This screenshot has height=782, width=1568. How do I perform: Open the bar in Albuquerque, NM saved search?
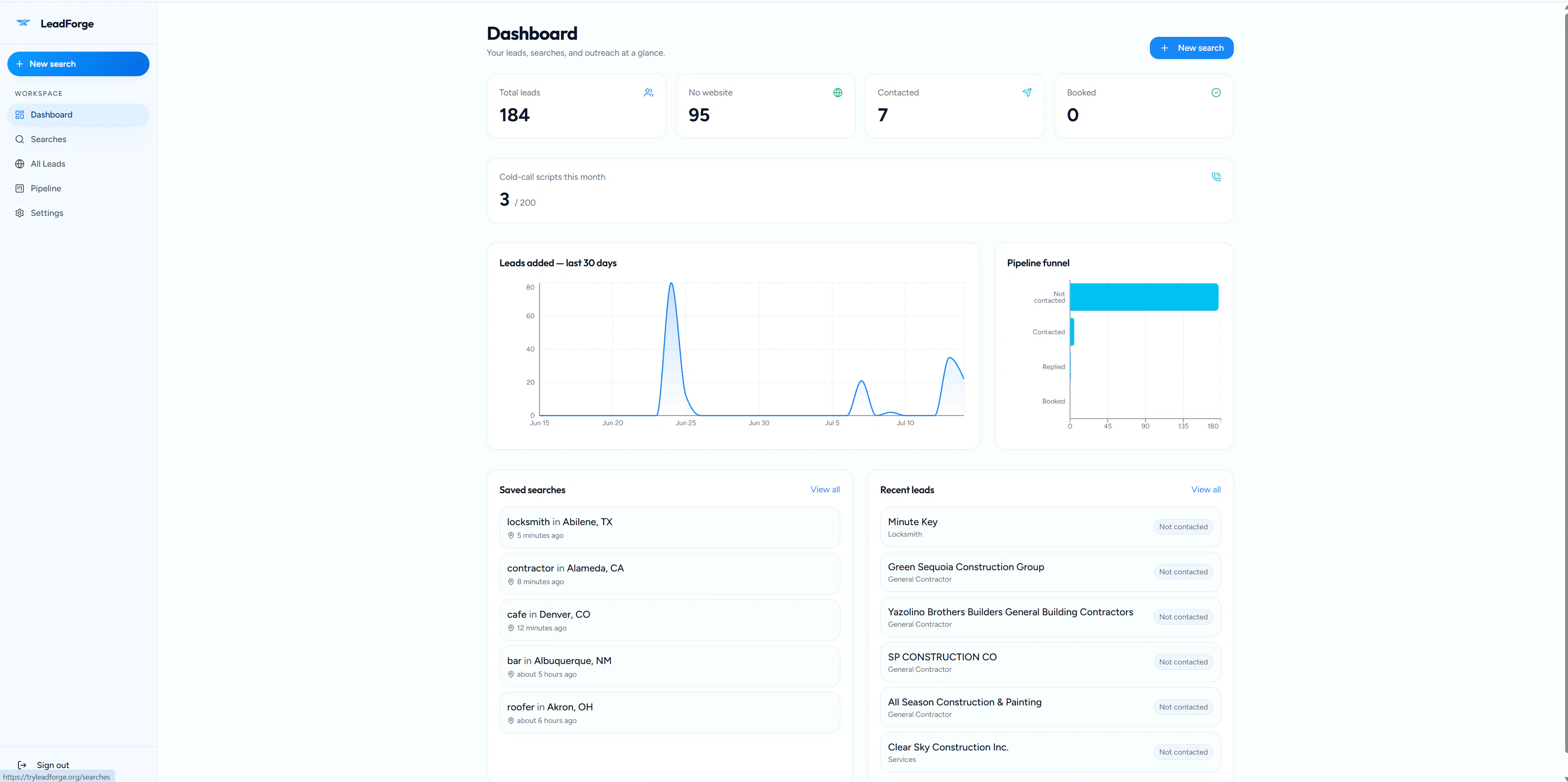tap(670, 666)
